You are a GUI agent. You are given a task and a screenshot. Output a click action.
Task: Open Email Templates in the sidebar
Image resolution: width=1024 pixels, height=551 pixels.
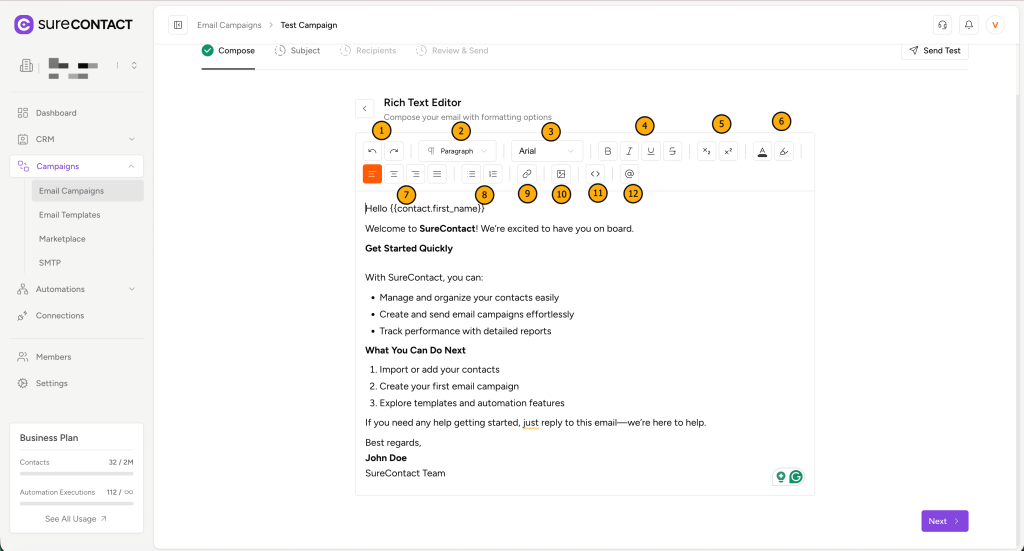click(x=88, y=215)
